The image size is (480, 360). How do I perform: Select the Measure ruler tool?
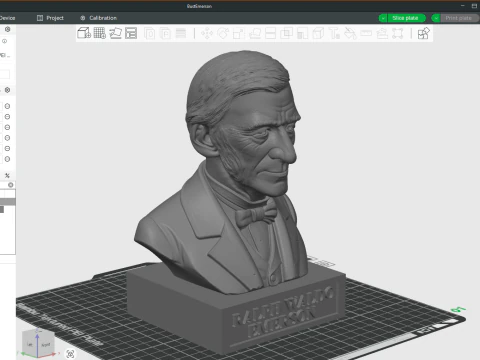[x=366, y=33]
